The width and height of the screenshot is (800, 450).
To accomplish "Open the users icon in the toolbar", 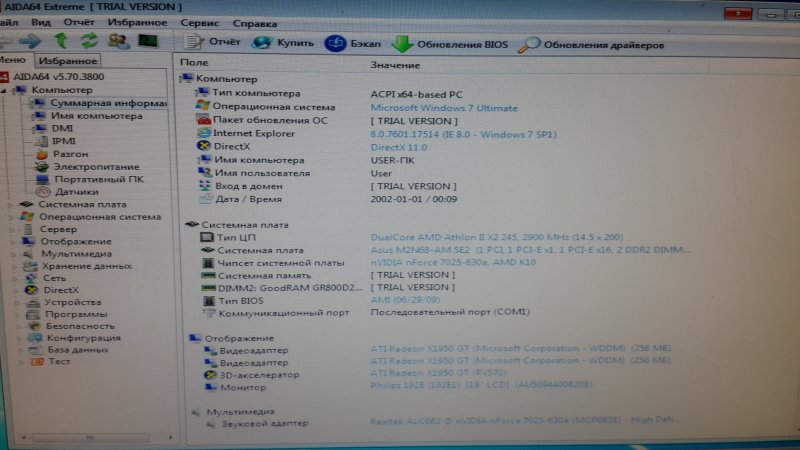I will click(x=118, y=42).
